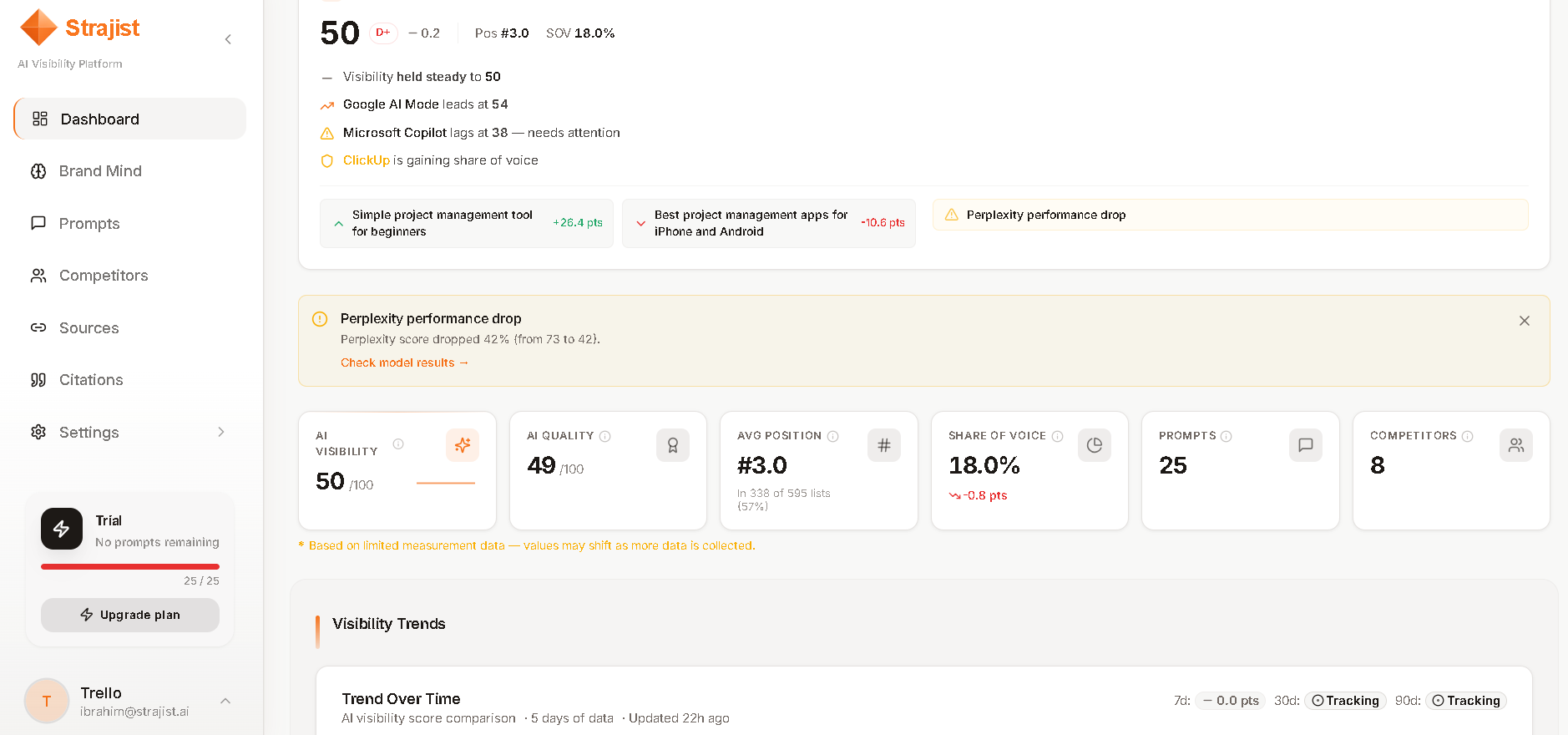Click the Competitors people icon in sidebar
This screenshot has width=1568, height=735.
click(x=38, y=276)
